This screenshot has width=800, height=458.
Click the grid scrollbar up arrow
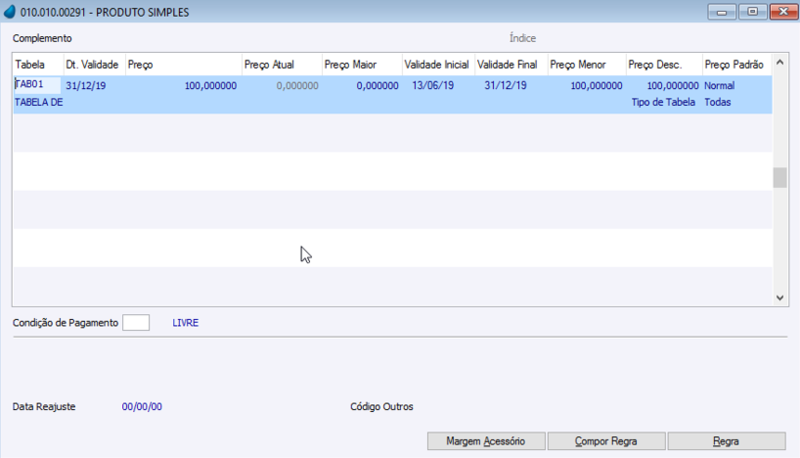[x=780, y=63]
